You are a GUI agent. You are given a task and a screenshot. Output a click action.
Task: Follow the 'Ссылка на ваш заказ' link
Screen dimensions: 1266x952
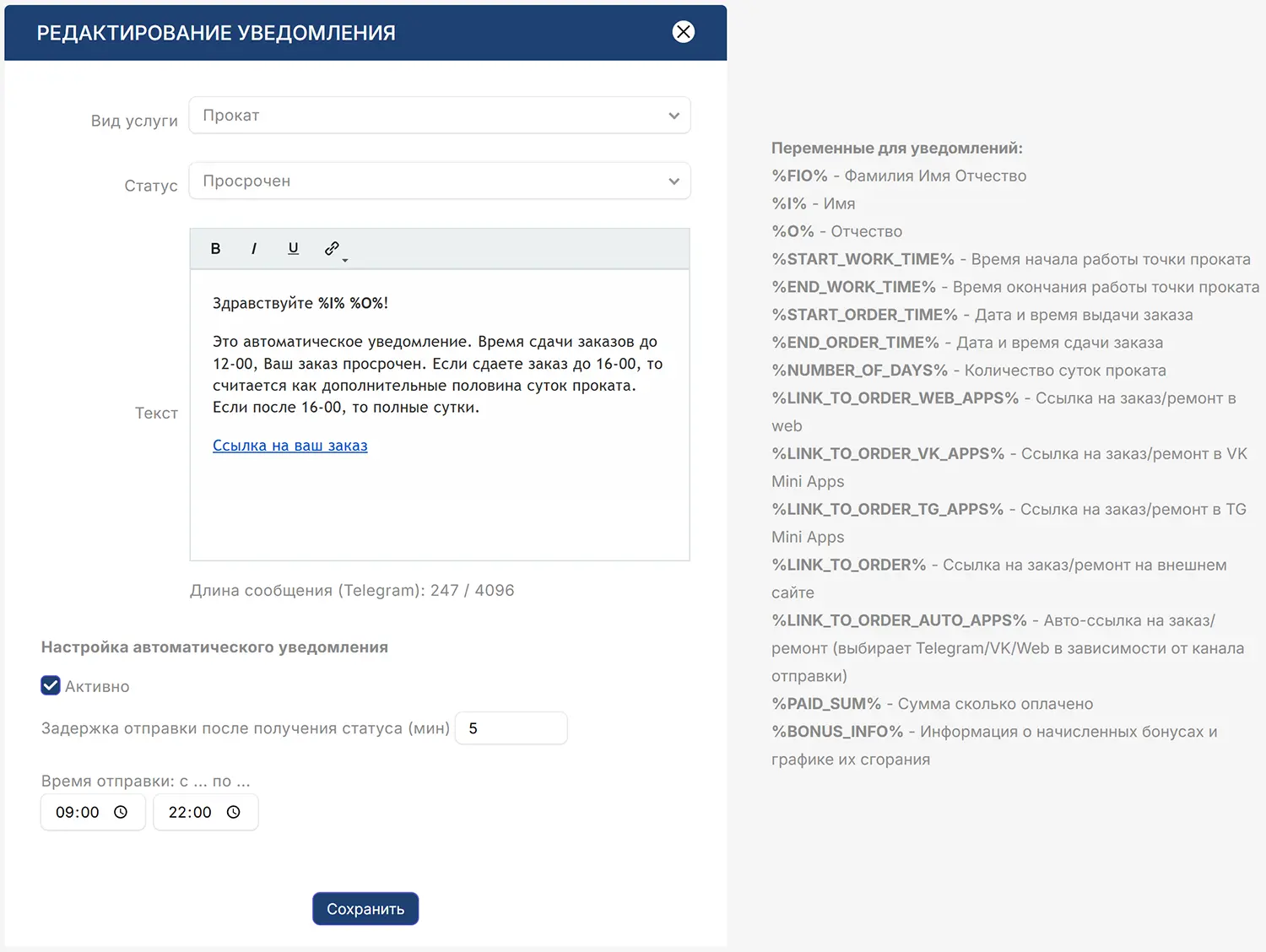click(290, 445)
